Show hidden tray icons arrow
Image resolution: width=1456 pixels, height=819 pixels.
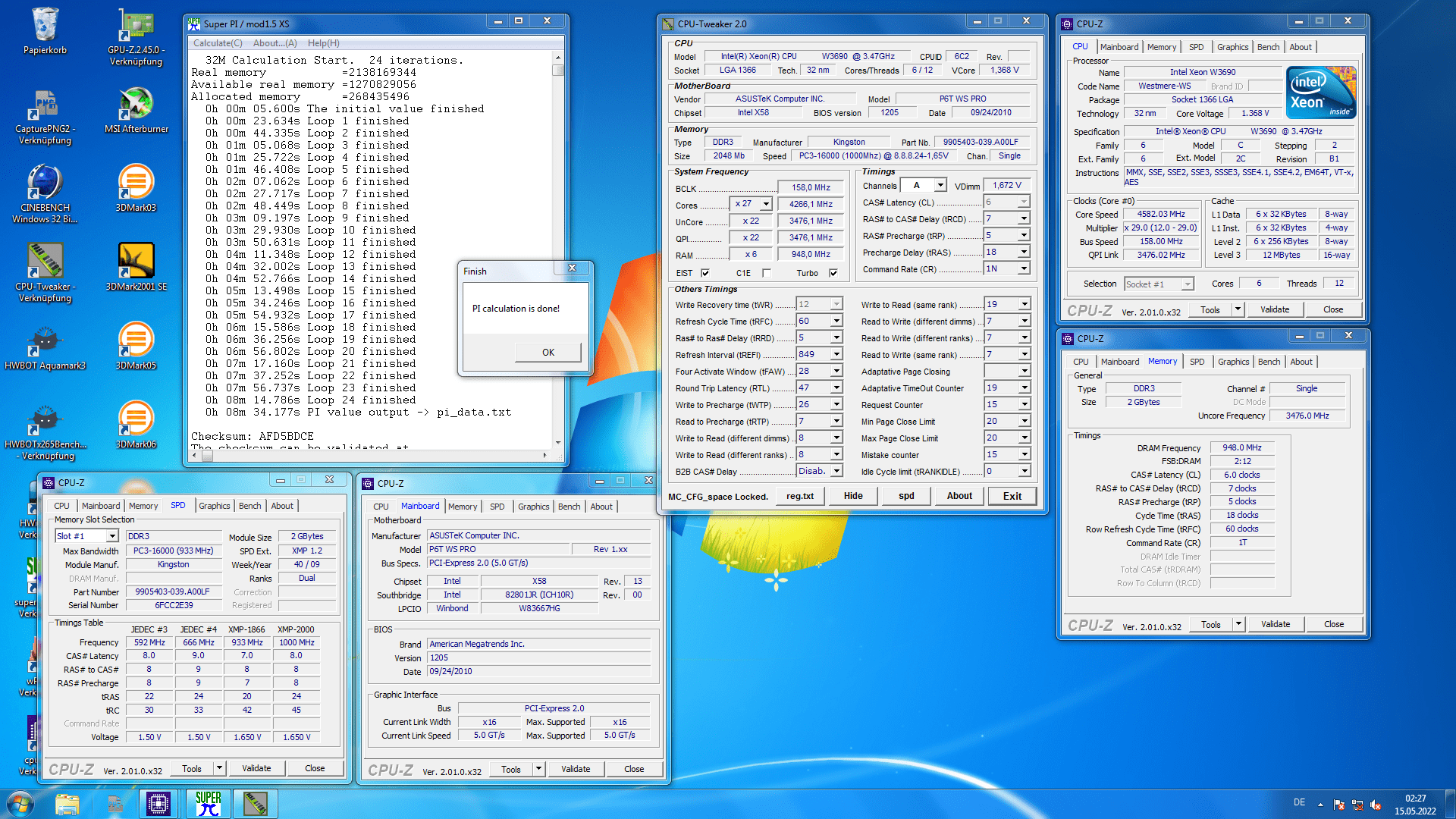[x=1320, y=805]
